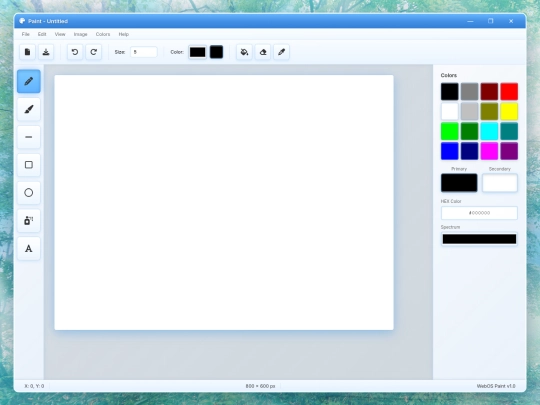540x405 pixels.
Task: Pick the lime green swatch
Action: [x=449, y=131]
